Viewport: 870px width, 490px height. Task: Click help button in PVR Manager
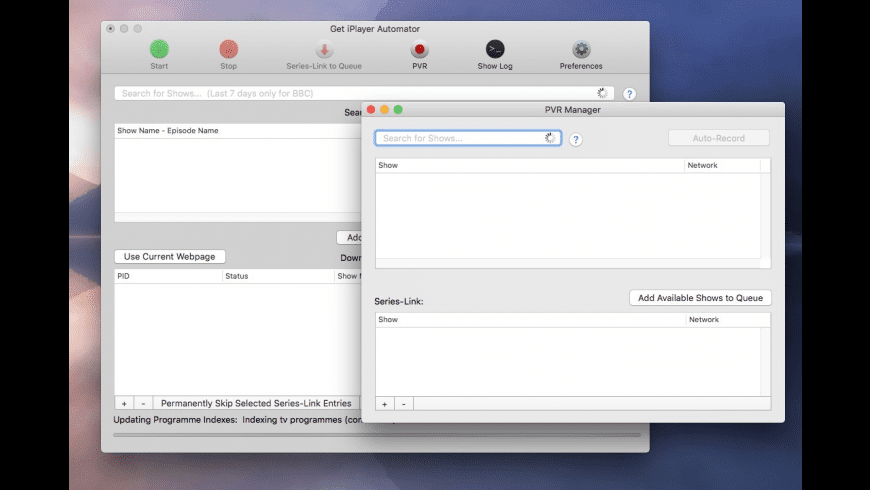[576, 139]
